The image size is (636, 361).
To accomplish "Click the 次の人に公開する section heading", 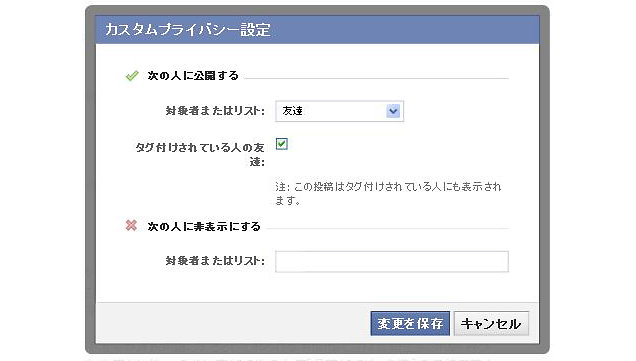I will tap(193, 76).
